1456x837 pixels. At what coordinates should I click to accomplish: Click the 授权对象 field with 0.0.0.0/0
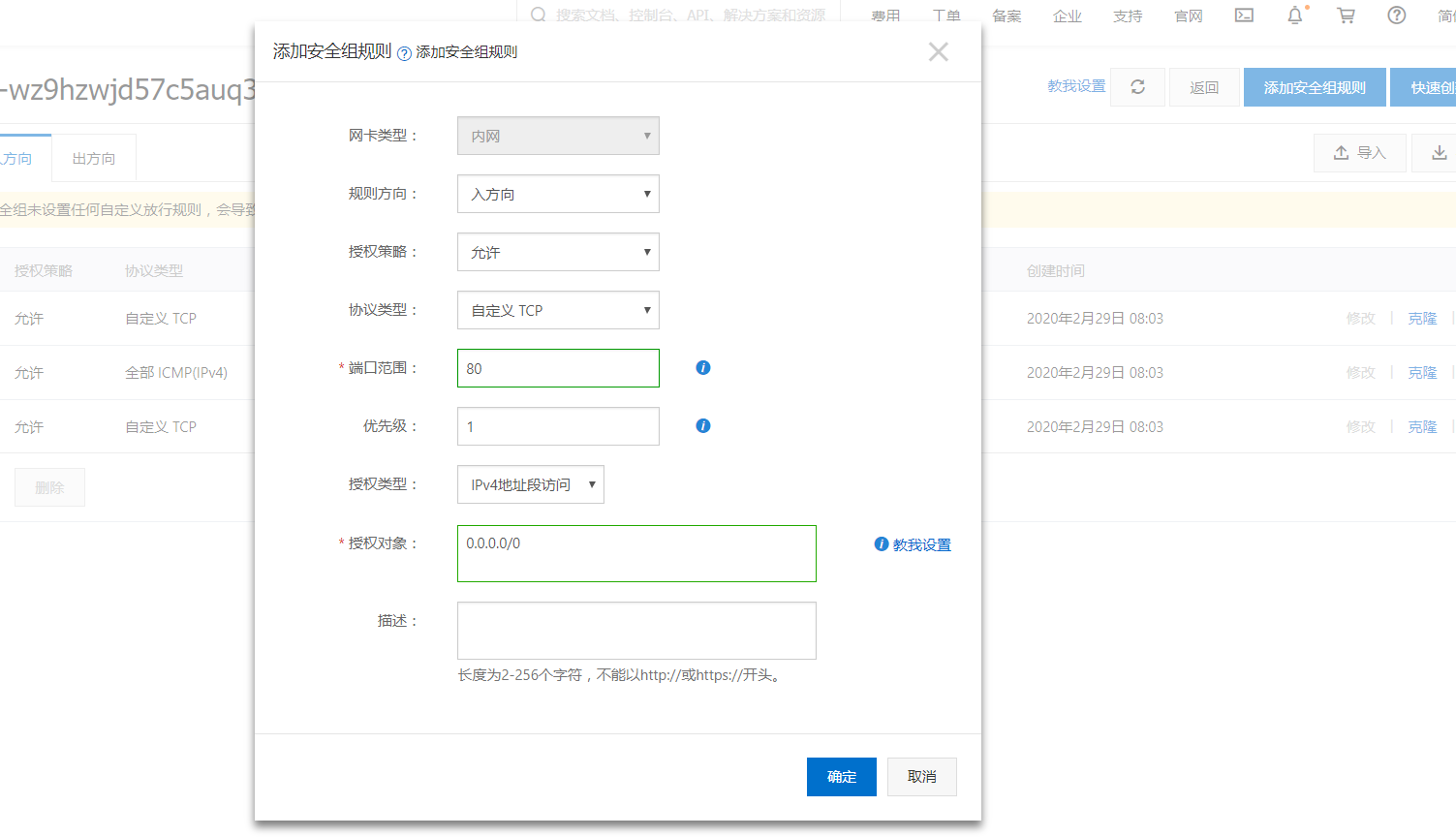(636, 553)
